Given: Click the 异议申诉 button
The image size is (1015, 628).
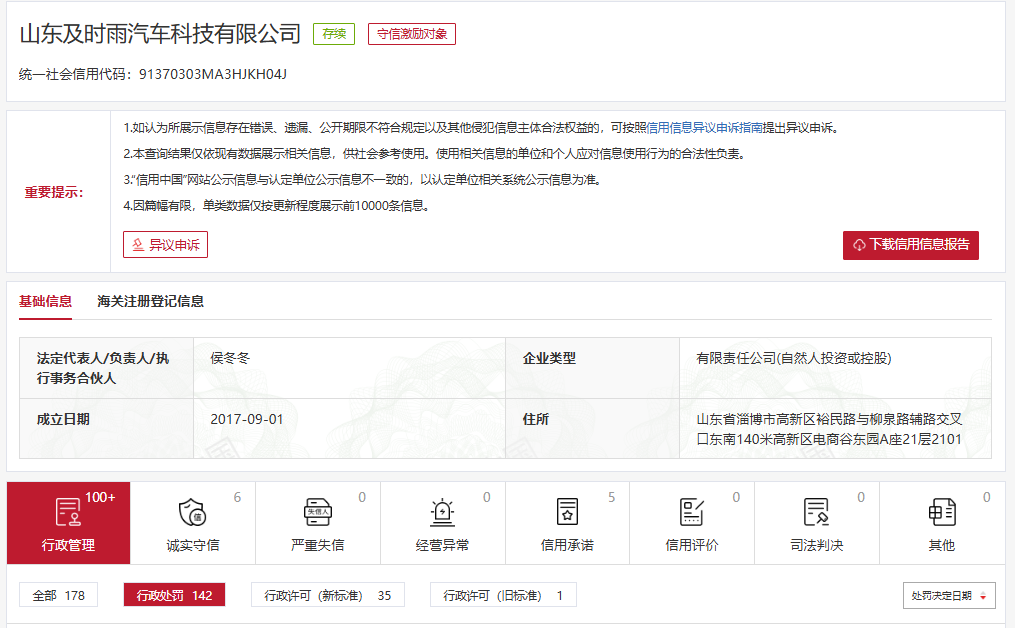Looking at the screenshot, I should 165,245.
